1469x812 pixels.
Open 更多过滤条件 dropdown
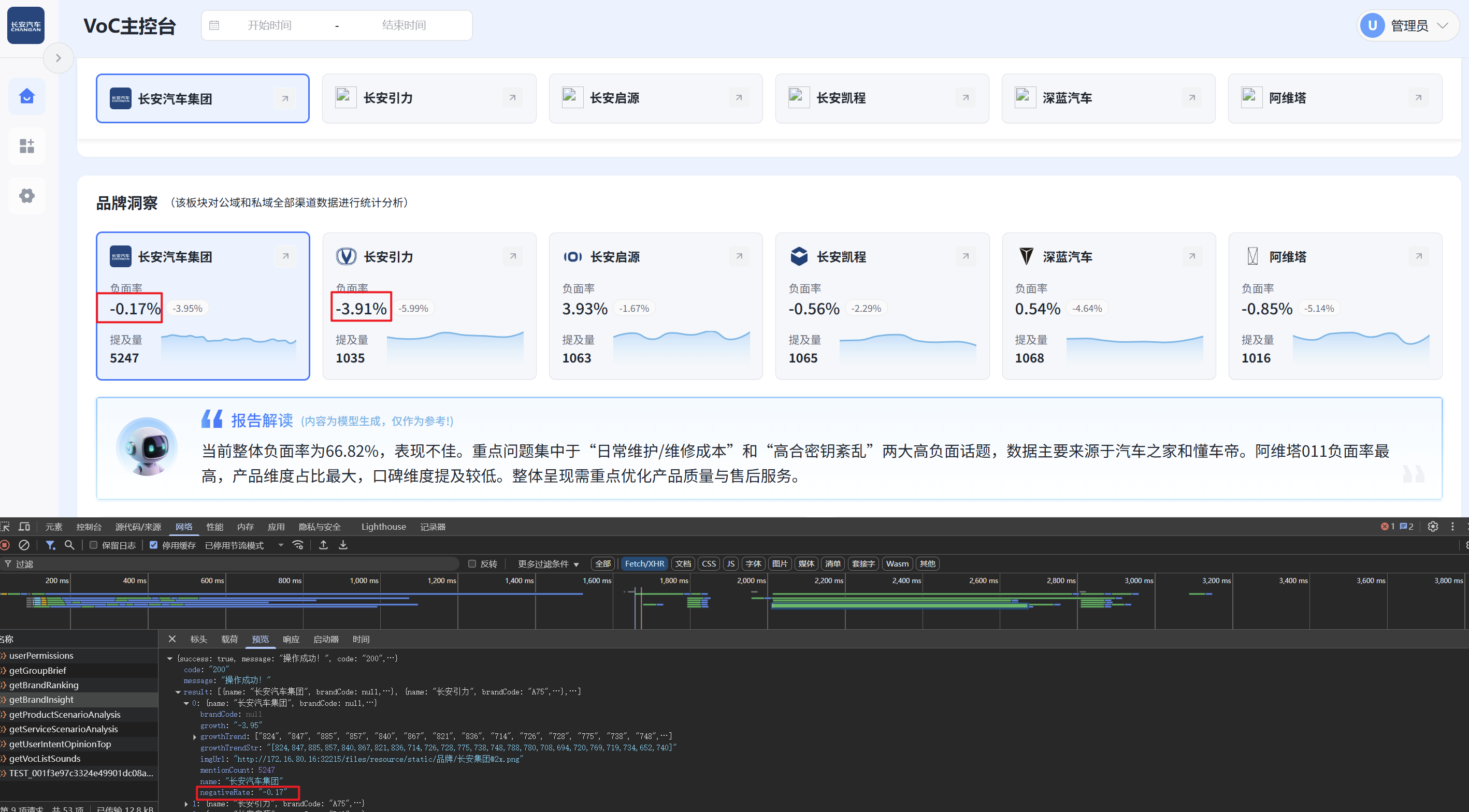point(548,564)
